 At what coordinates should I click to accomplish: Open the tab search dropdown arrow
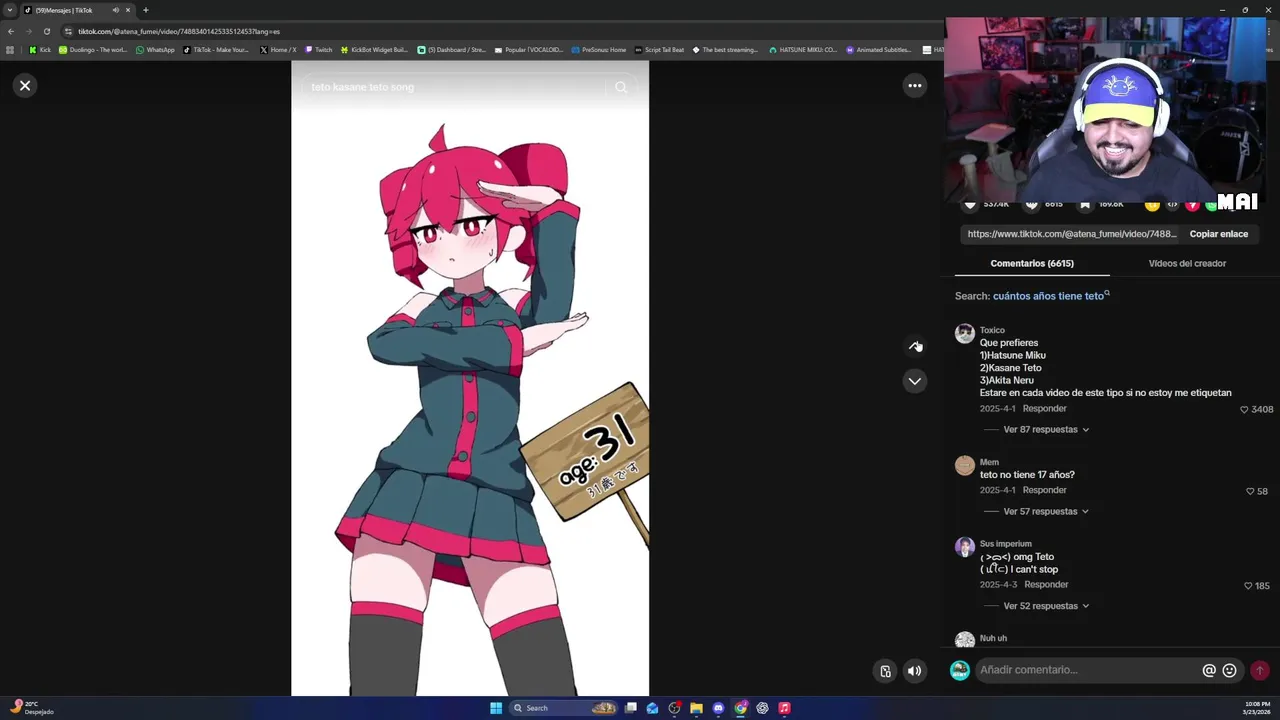(x=10, y=10)
